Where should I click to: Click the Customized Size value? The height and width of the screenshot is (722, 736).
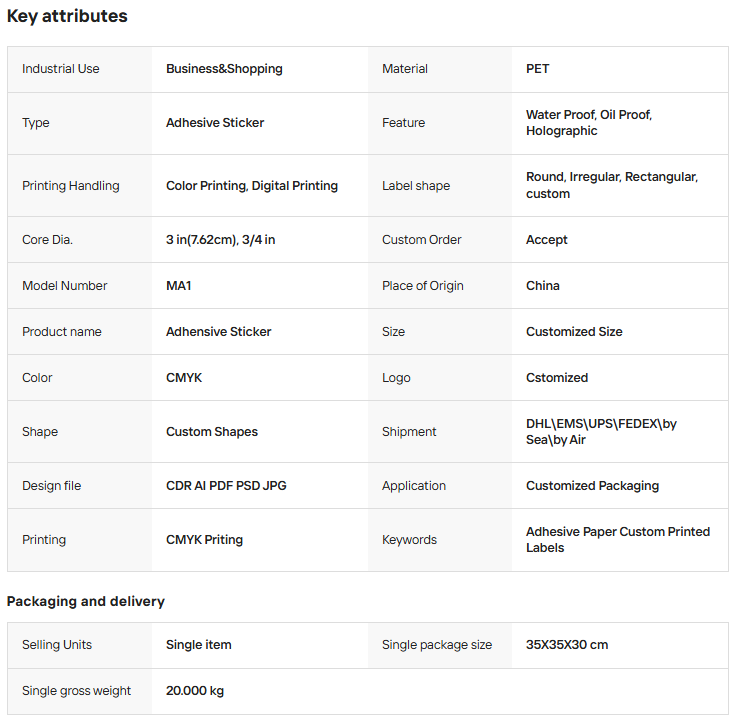coord(574,332)
